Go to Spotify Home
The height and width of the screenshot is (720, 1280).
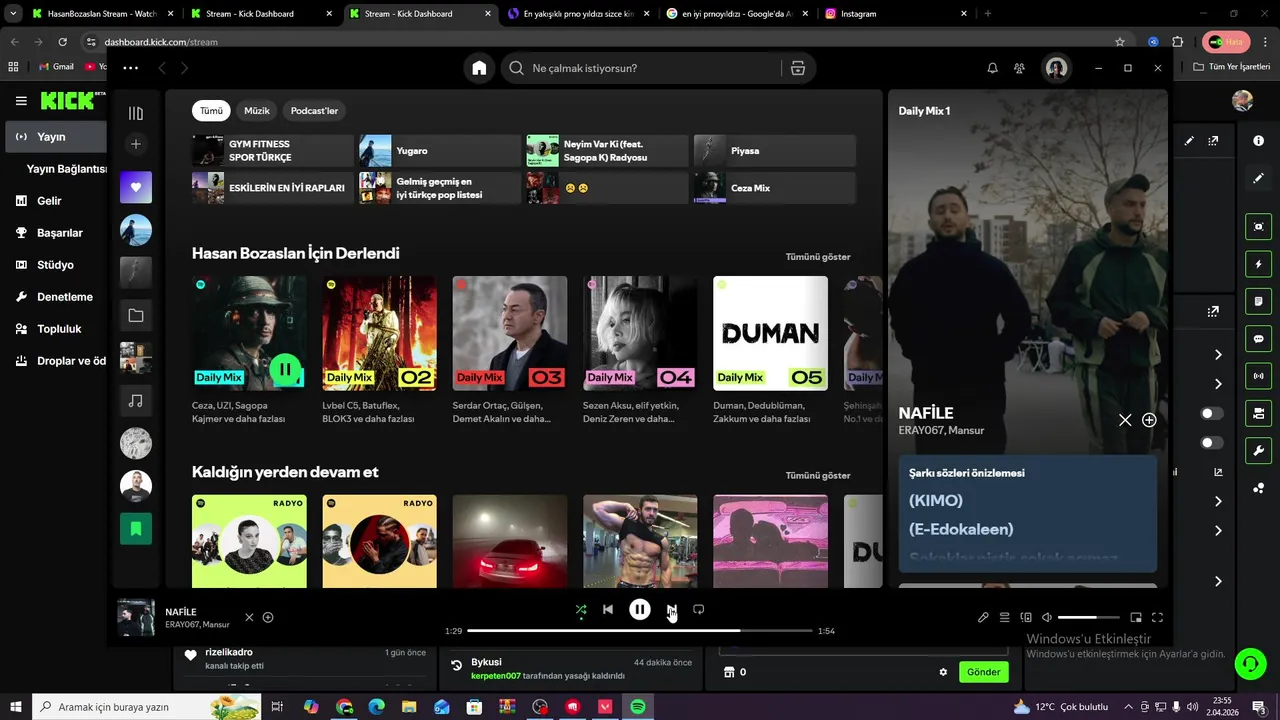point(479,68)
